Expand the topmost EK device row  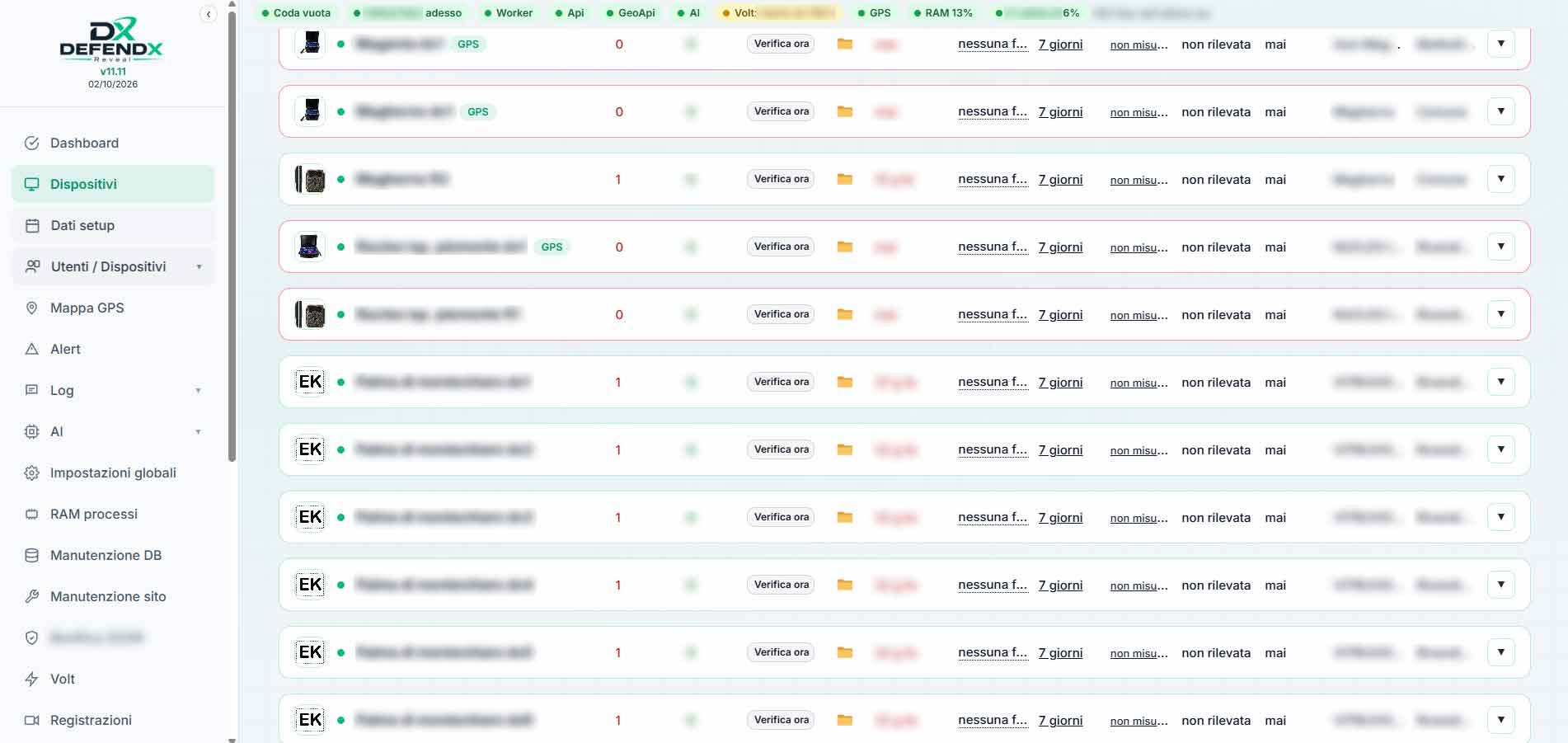tap(1501, 382)
